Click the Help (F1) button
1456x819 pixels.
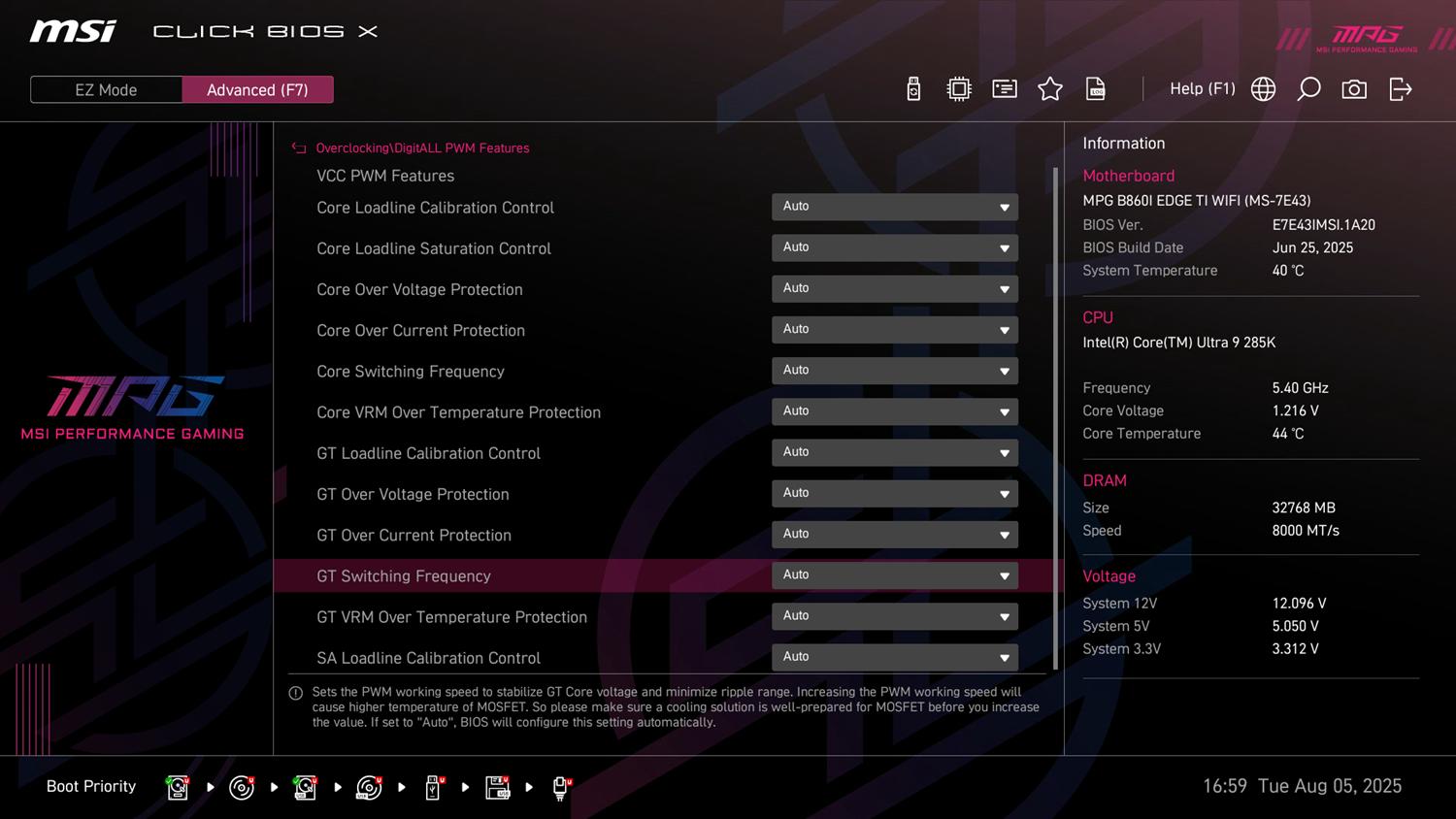pos(1202,89)
